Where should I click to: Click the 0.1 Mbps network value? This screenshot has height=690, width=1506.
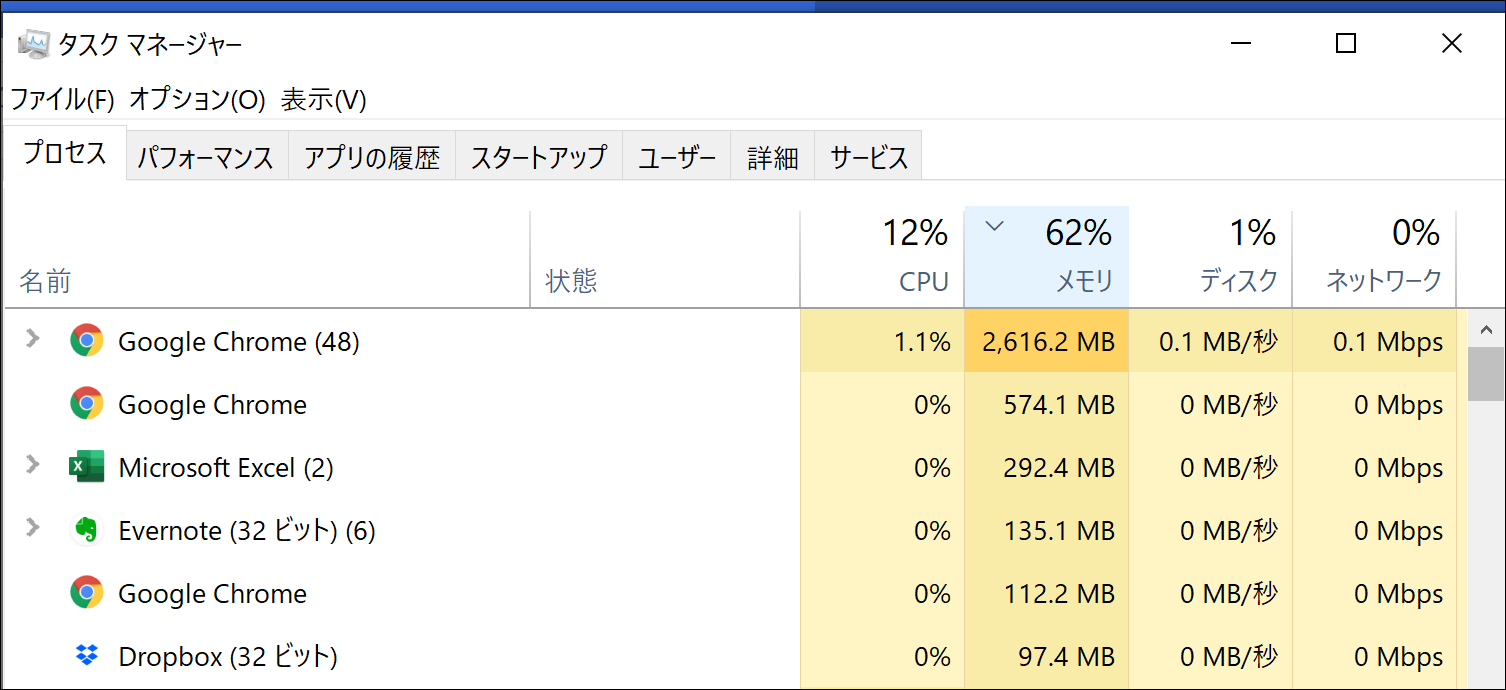point(1388,342)
